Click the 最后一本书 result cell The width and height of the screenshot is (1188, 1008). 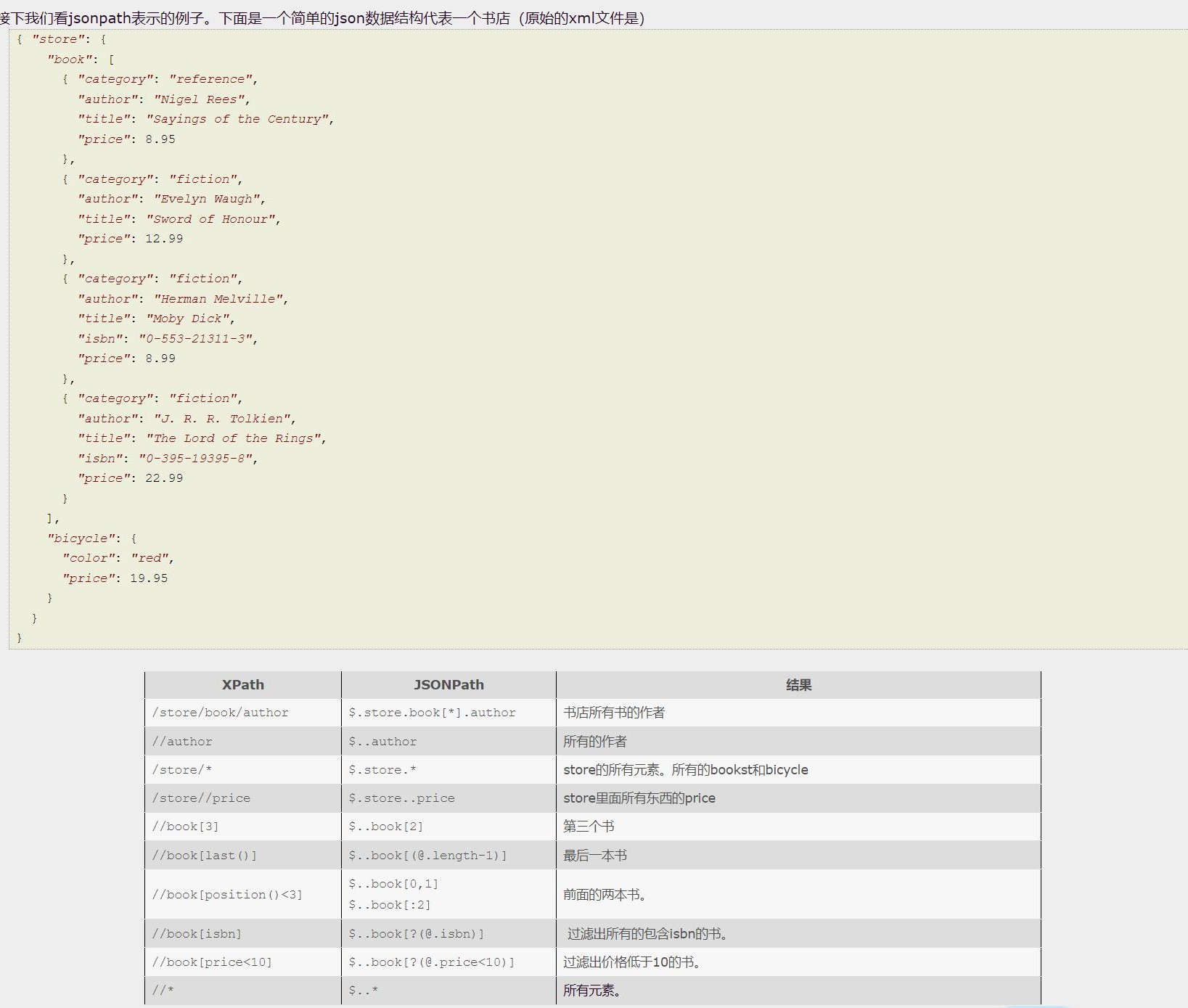tap(798, 856)
